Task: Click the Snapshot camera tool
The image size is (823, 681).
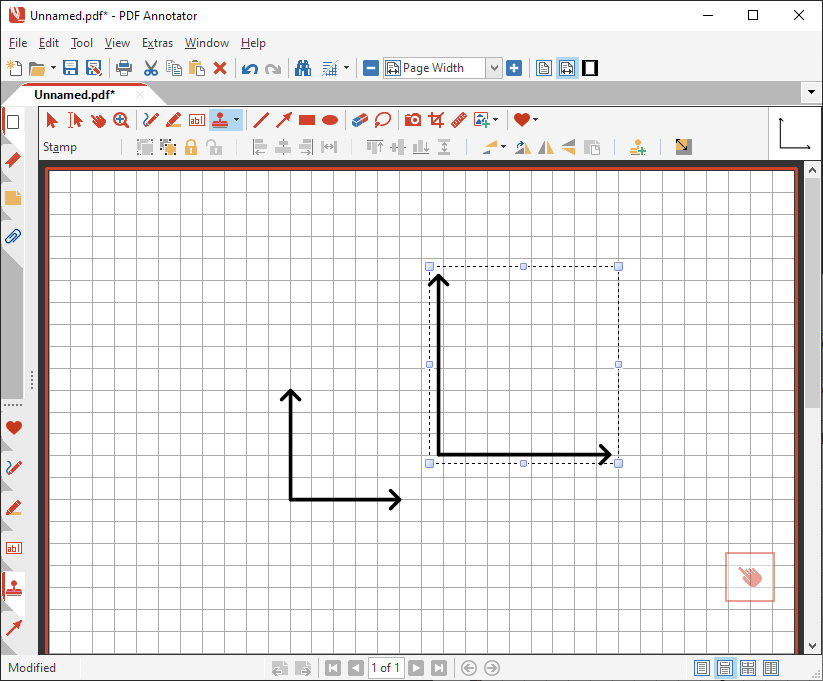Action: [413, 120]
